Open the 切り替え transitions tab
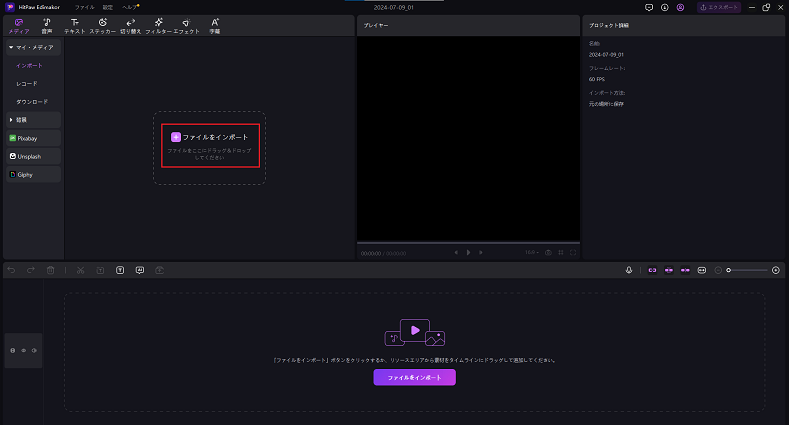The width and height of the screenshot is (789, 425). tap(131, 26)
